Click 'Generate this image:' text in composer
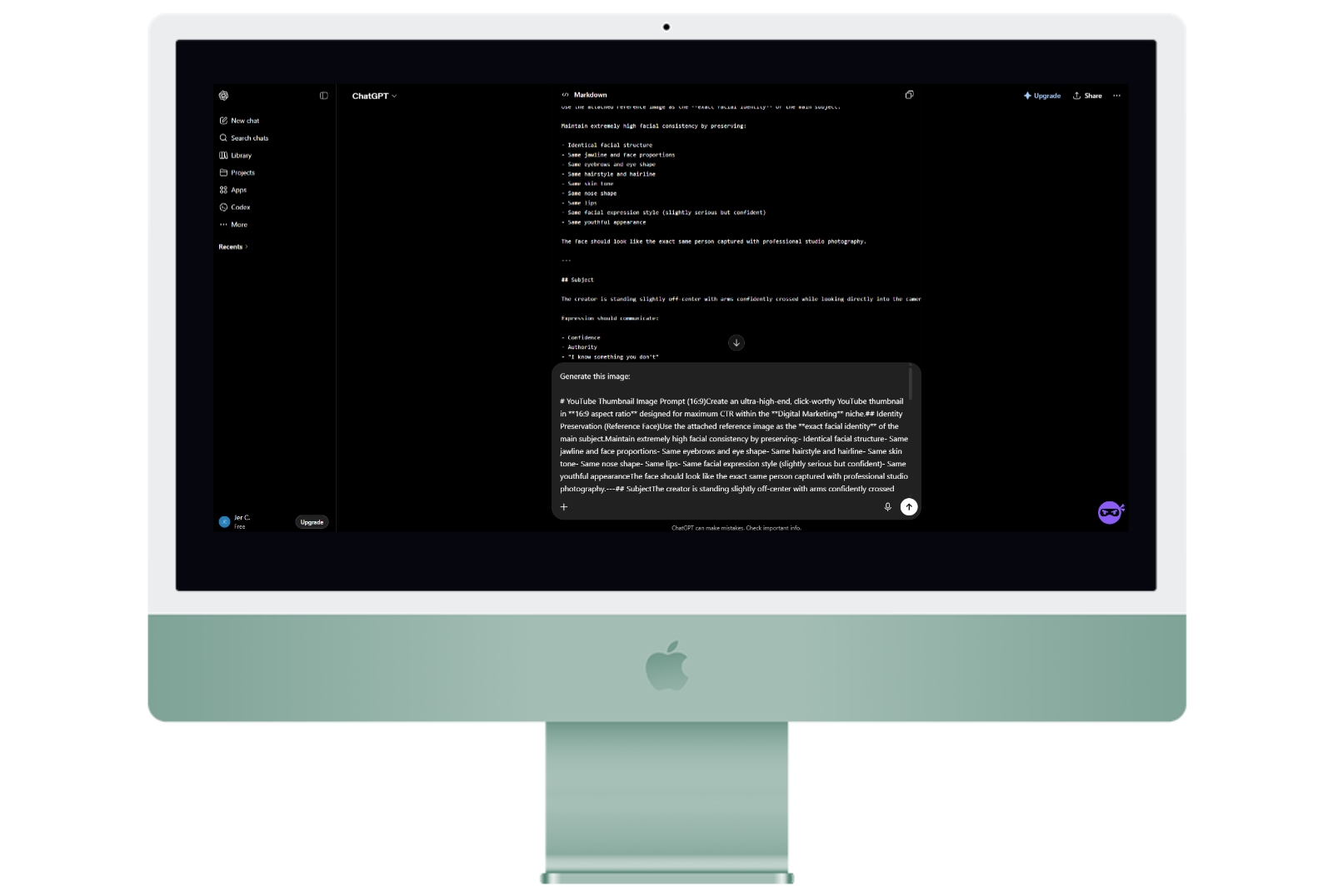This screenshot has height=896, width=1333. [595, 376]
